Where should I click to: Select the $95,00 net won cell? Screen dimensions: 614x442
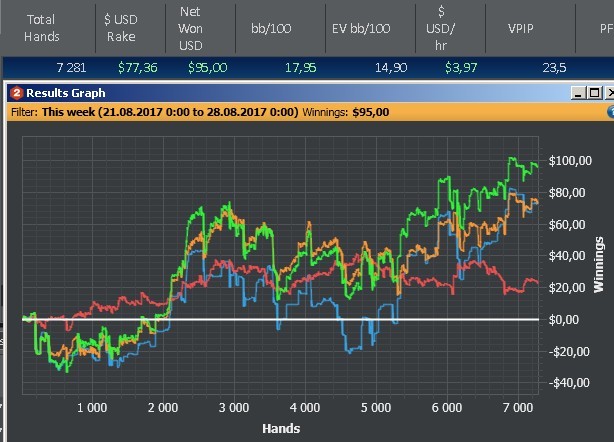coord(208,68)
